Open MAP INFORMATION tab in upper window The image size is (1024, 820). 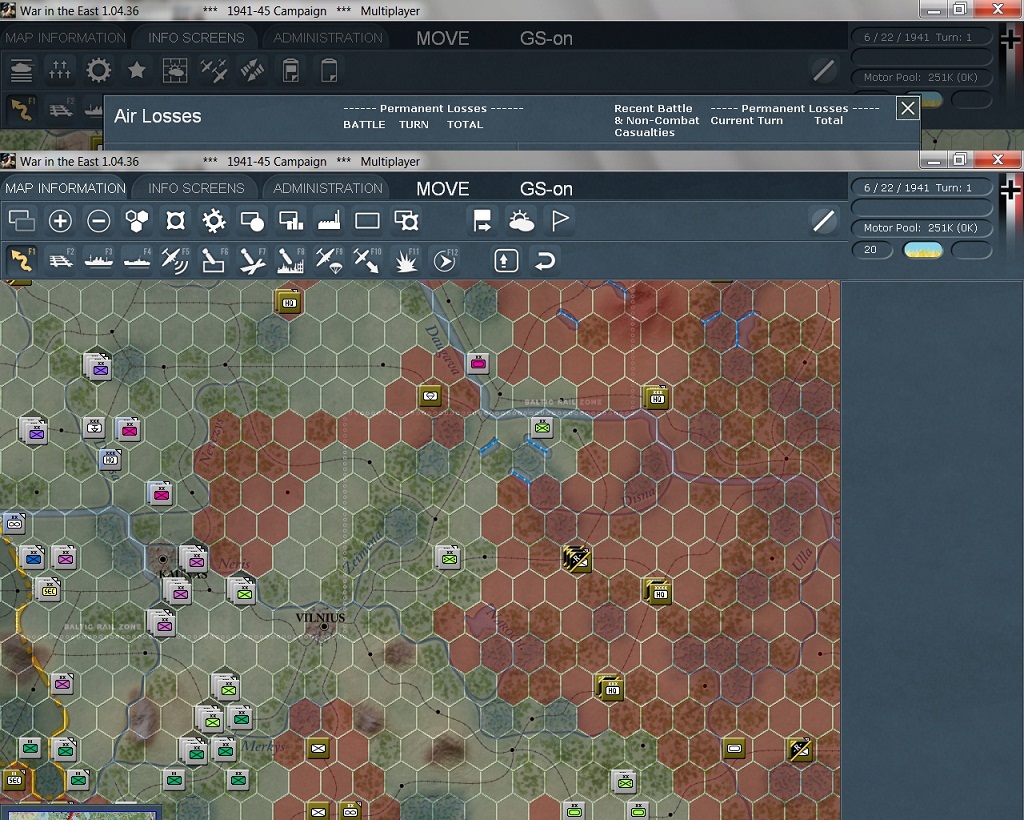65,38
